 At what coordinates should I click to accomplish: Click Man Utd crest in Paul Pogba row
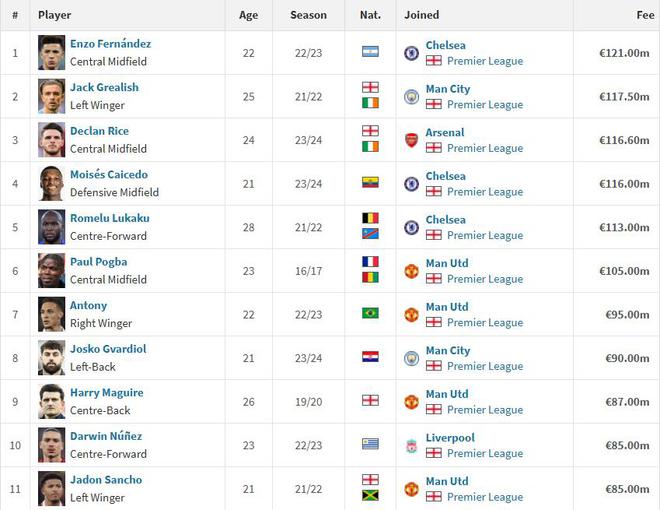[x=411, y=271]
